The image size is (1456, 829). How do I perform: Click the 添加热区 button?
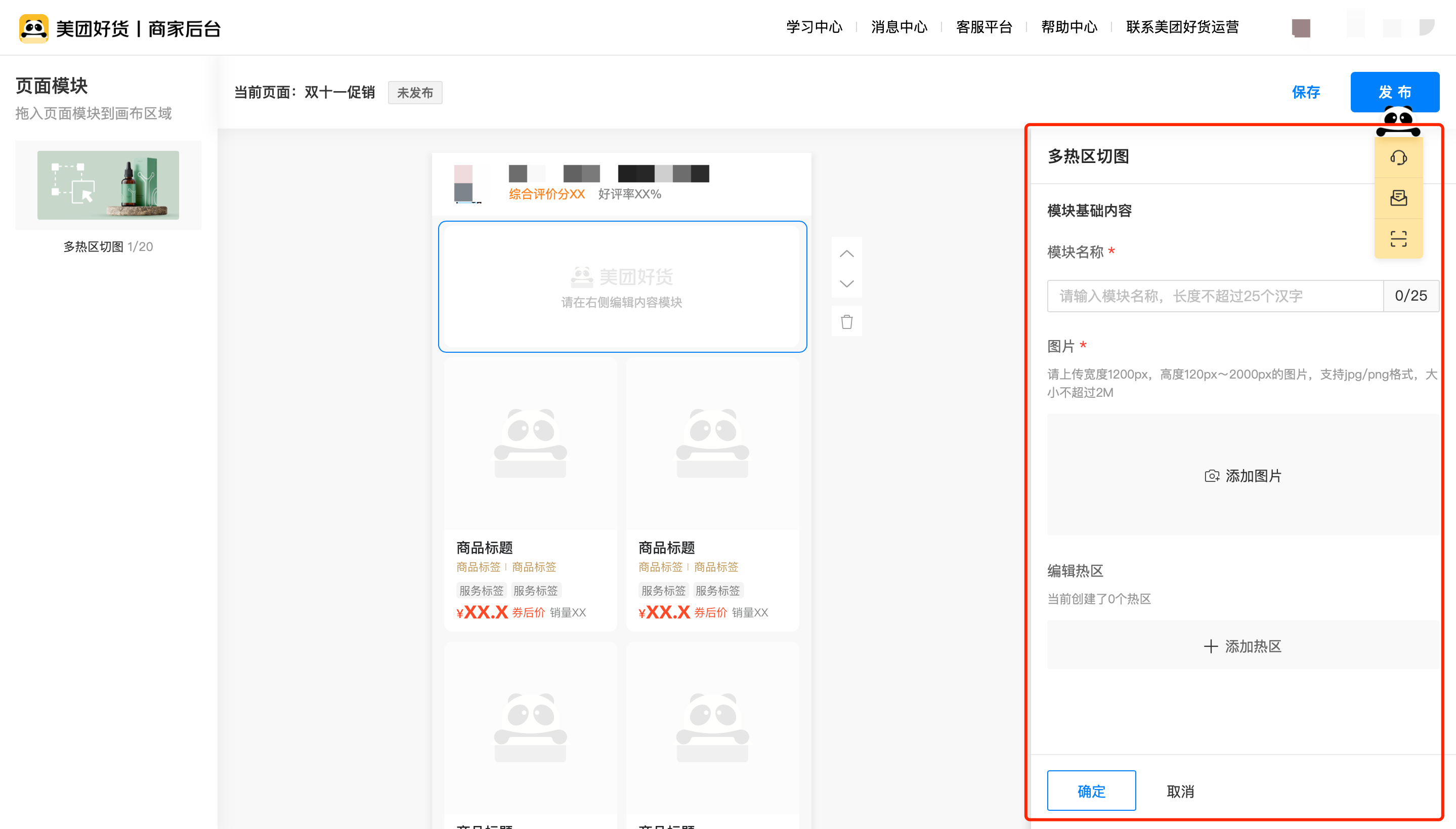pos(1243,646)
